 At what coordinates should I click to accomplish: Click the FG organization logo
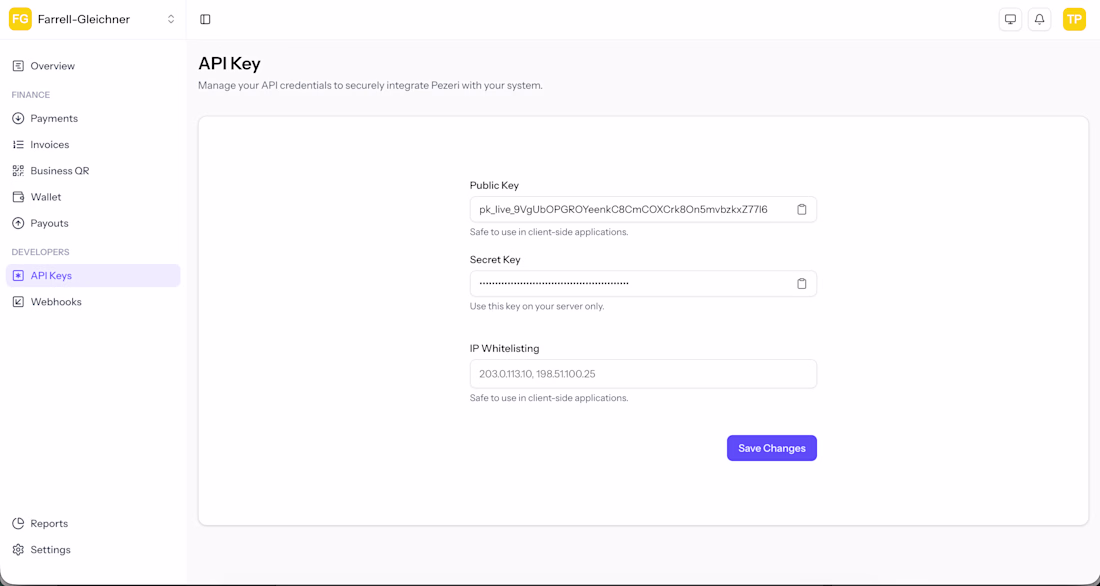(20, 19)
